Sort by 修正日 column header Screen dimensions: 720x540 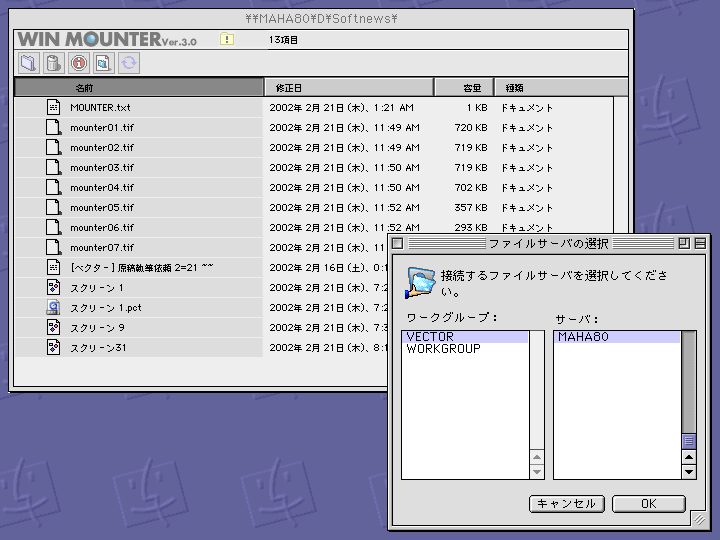point(349,87)
